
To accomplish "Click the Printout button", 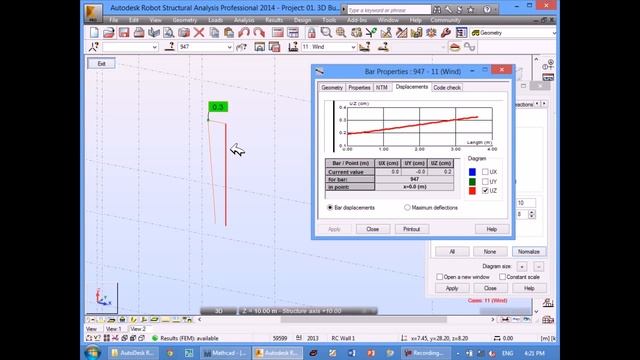I will (x=411, y=229).
